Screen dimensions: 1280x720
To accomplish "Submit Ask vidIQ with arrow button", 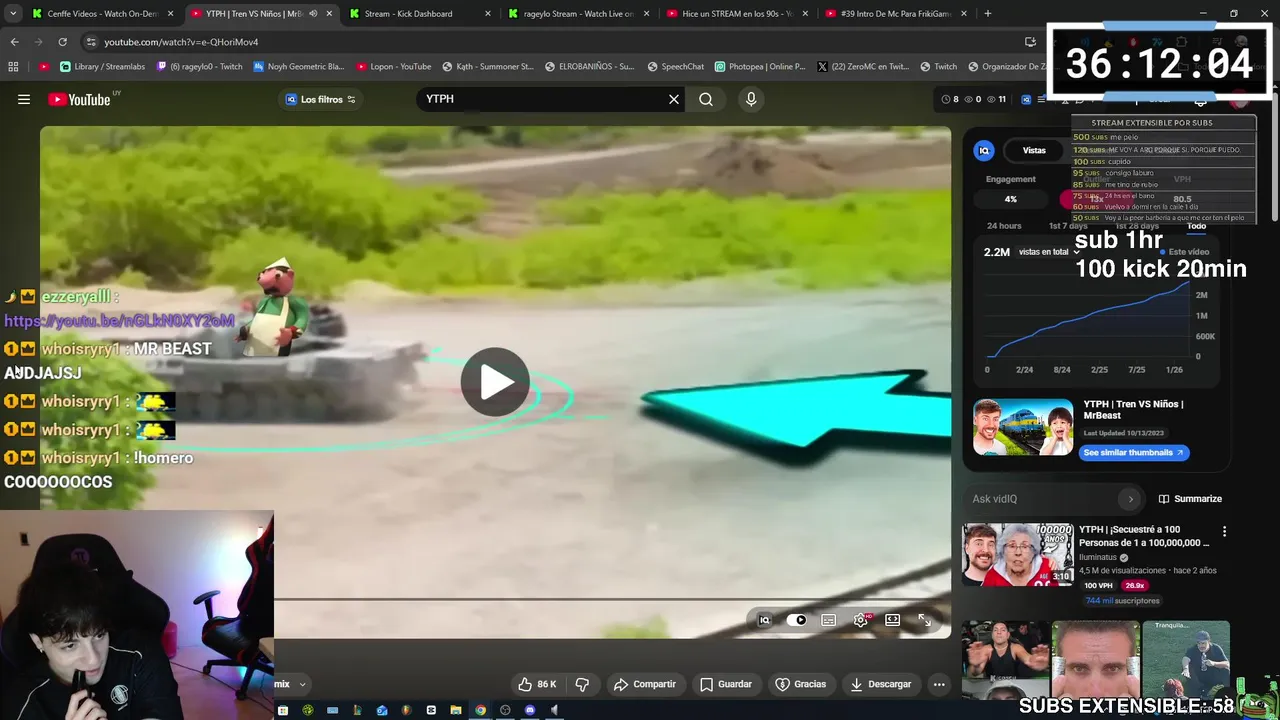I will (x=1131, y=499).
